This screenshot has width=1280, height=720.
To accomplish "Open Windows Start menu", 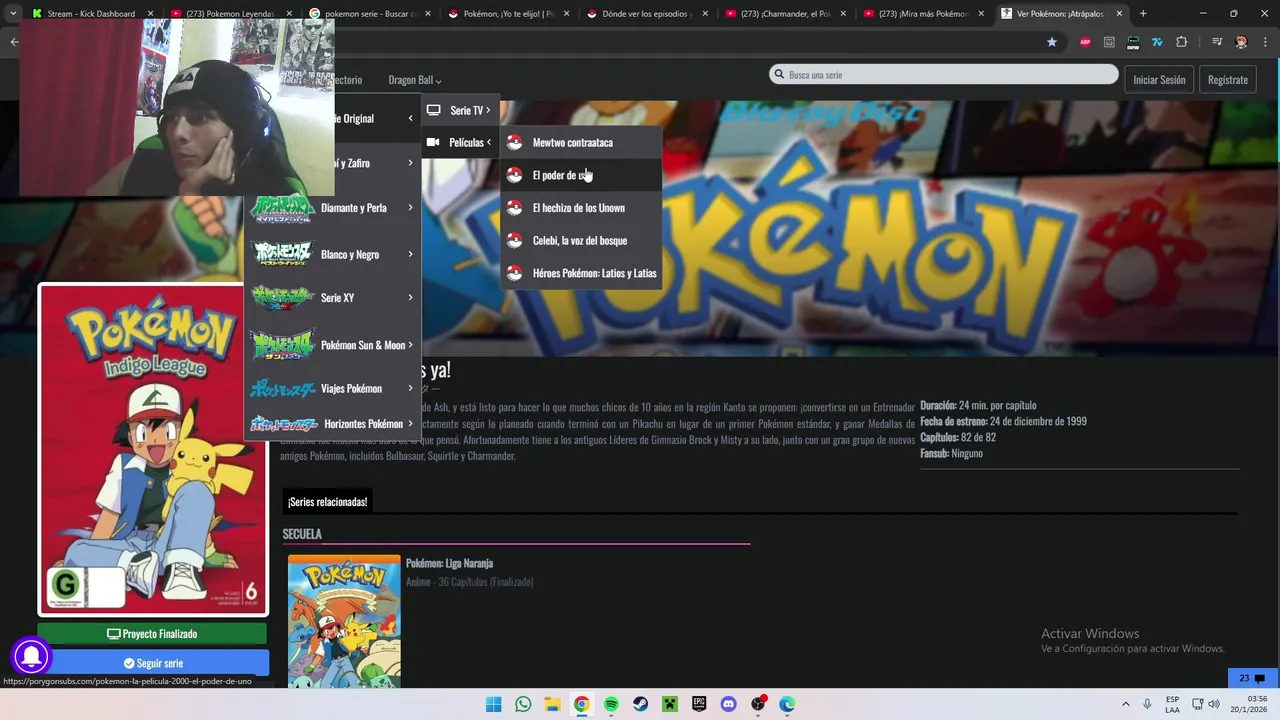I will click(x=493, y=704).
